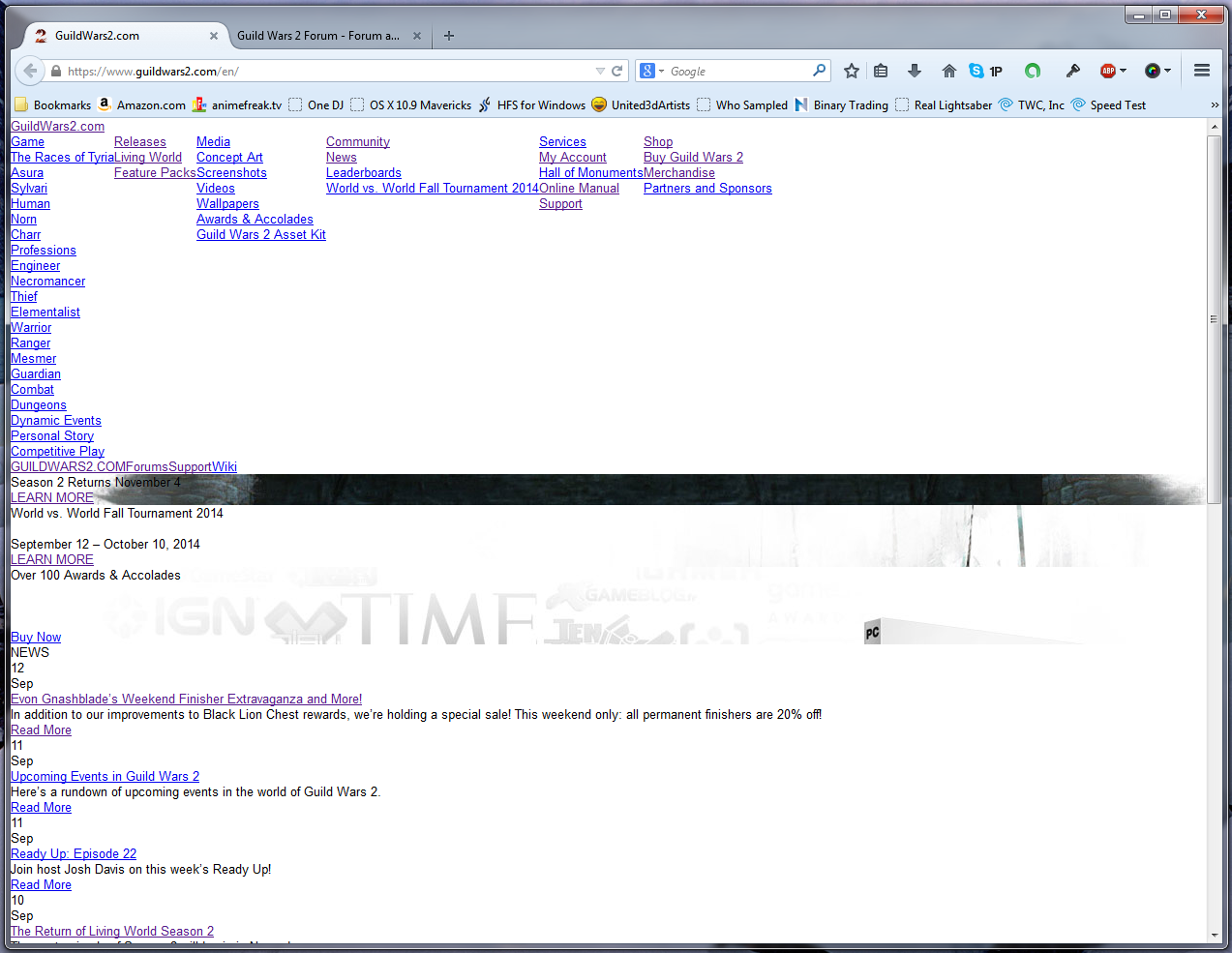Close the GuildWars2.com tab
The height and width of the screenshot is (953, 1232).
tap(214, 36)
